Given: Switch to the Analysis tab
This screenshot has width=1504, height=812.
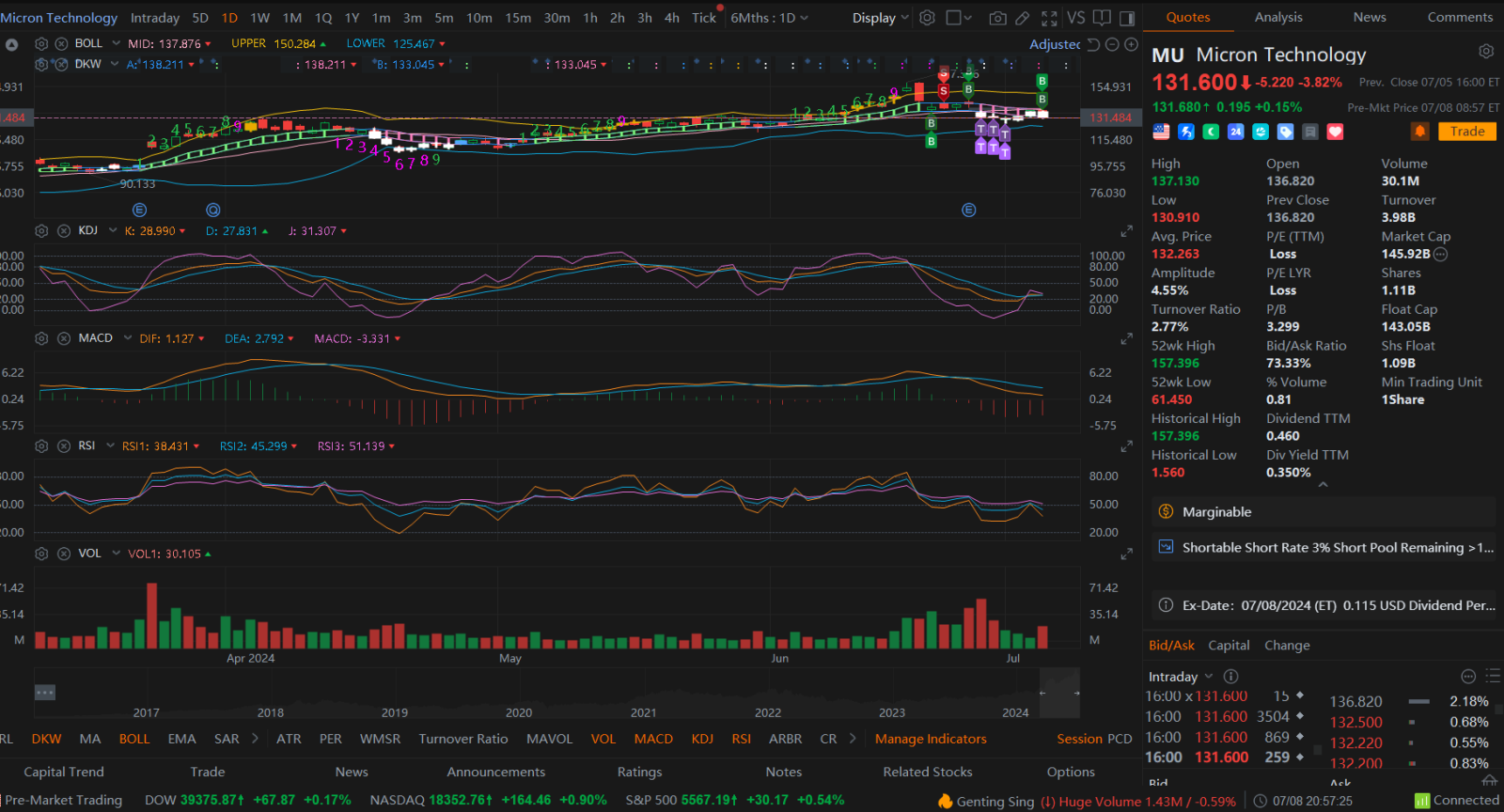Looking at the screenshot, I should (x=1278, y=17).
